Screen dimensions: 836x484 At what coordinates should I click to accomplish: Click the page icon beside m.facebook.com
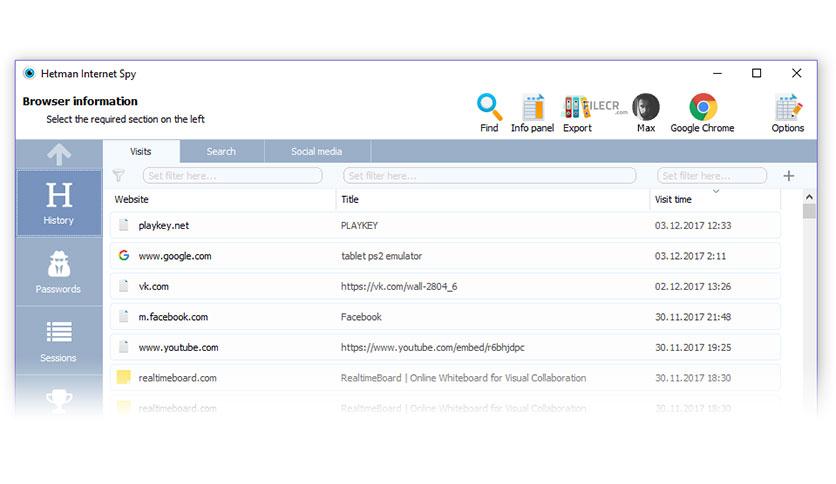(124, 316)
